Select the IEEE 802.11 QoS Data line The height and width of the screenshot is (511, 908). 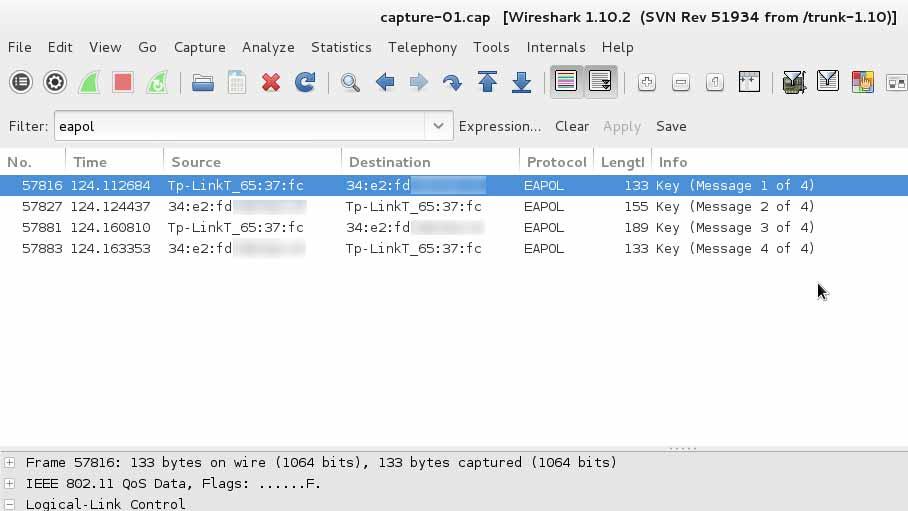173,483
